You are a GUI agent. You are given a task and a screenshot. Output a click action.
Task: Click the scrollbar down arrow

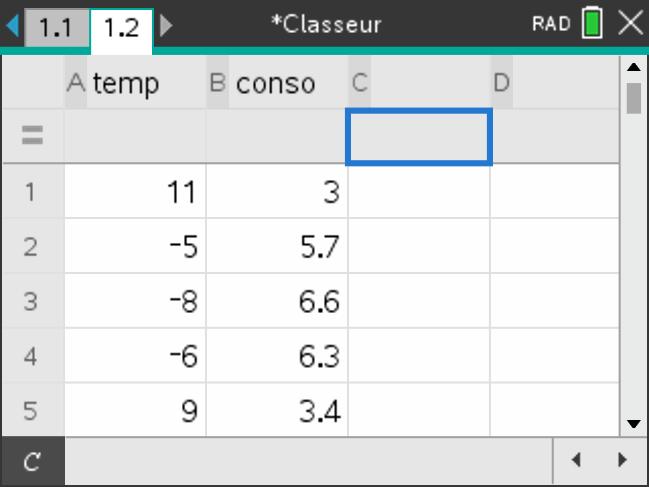click(633, 423)
